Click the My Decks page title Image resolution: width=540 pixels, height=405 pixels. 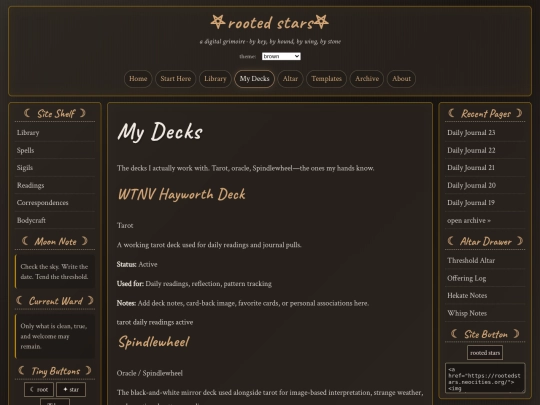(160, 132)
